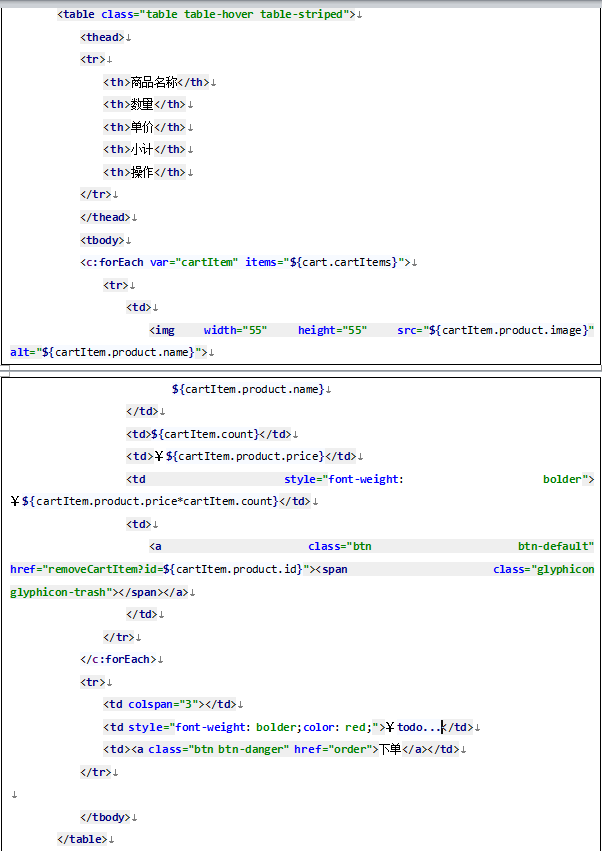Image resolution: width=602 pixels, height=851 pixels.
Task: Click the c:forEach var="cartItem" line
Action: pyautogui.click(x=245, y=262)
